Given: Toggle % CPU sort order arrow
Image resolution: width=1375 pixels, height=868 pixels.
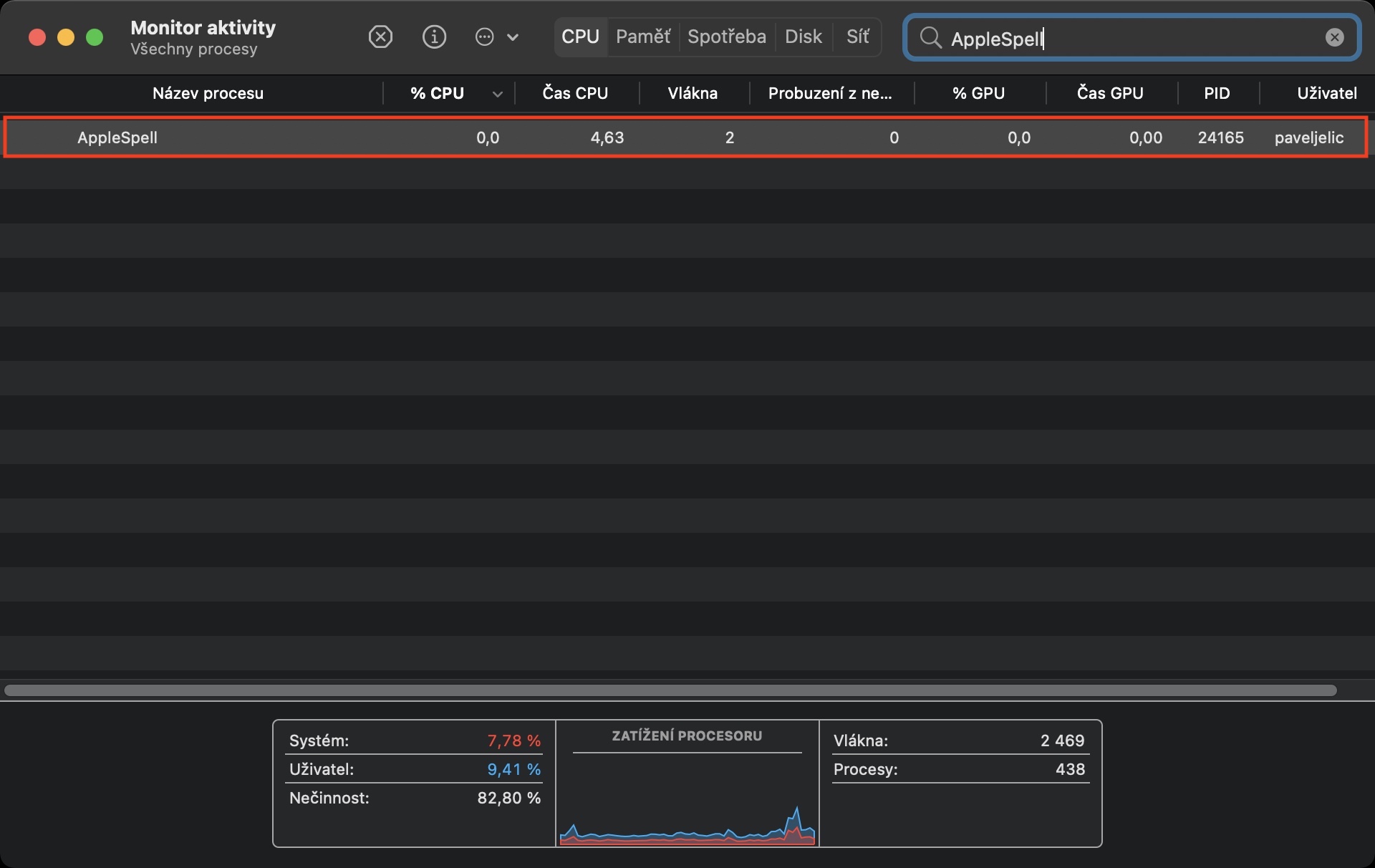Looking at the screenshot, I should coord(497,94).
